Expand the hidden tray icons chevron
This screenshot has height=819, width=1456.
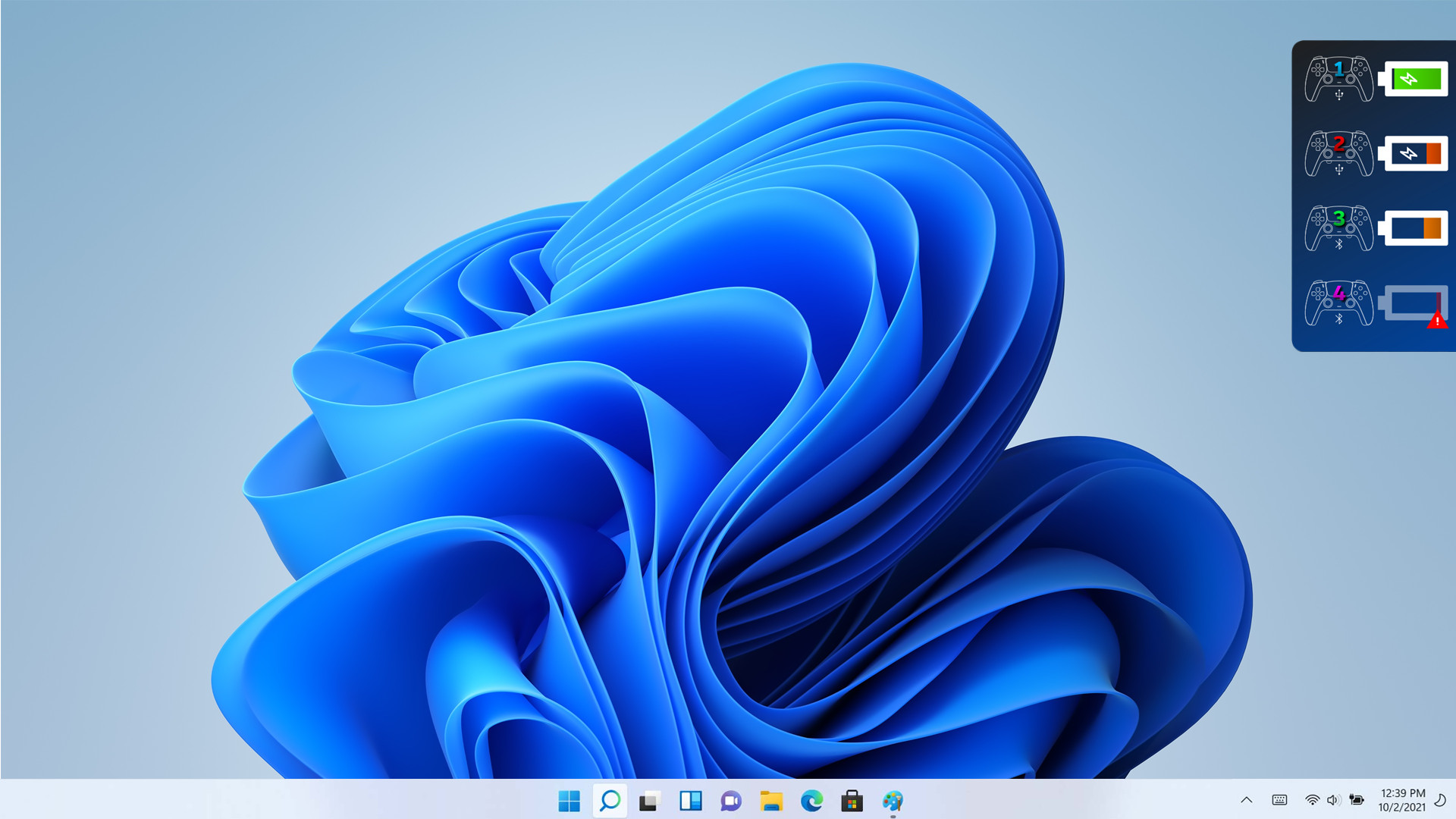(x=1246, y=800)
